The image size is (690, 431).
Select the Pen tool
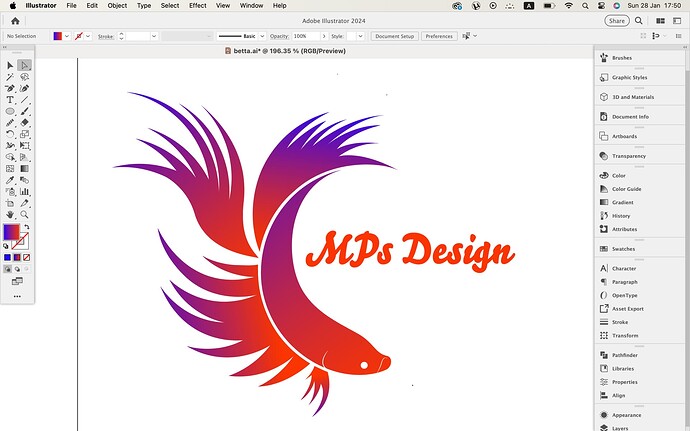point(10,88)
